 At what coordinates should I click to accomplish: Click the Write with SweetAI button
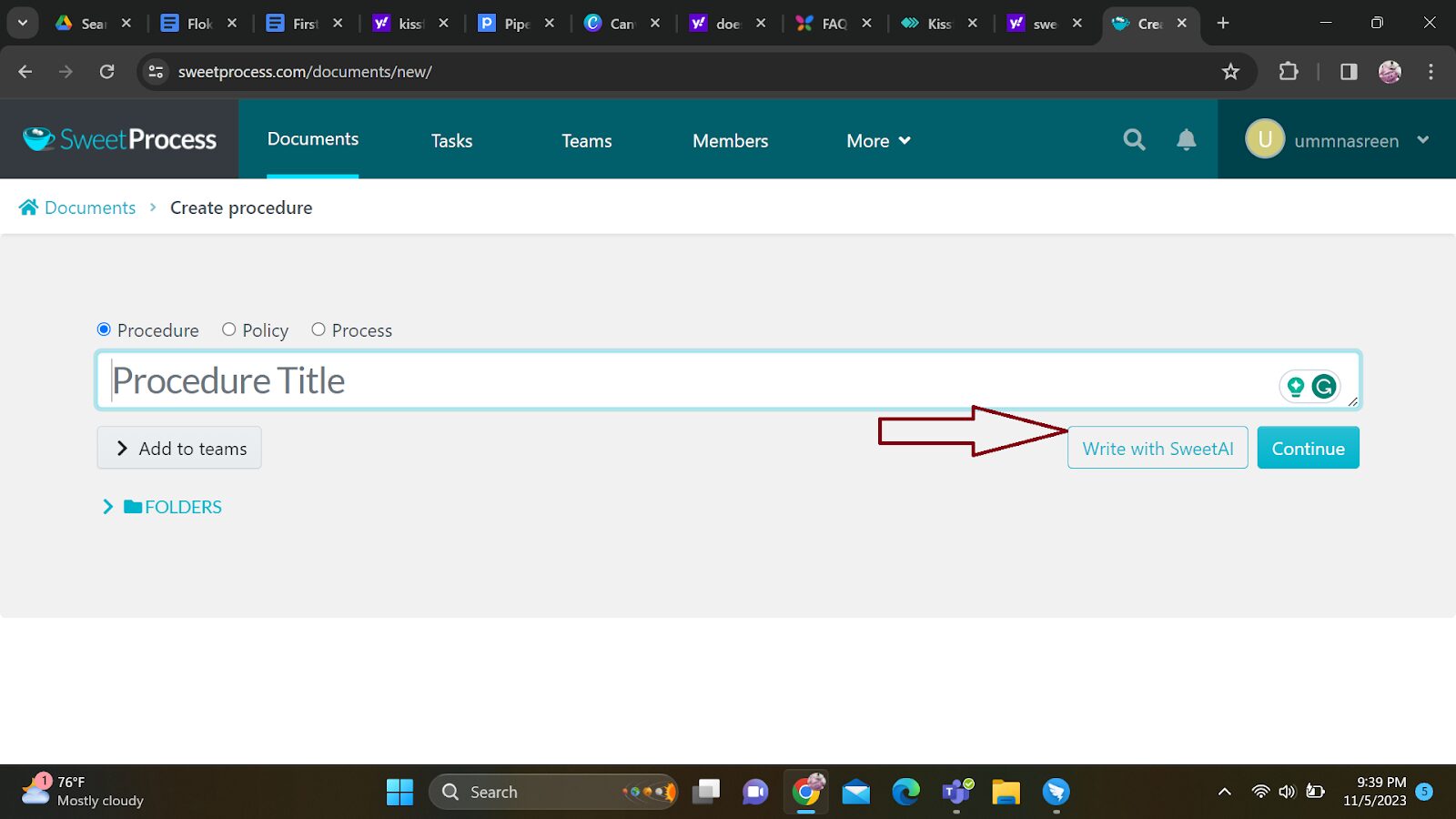[1158, 448]
